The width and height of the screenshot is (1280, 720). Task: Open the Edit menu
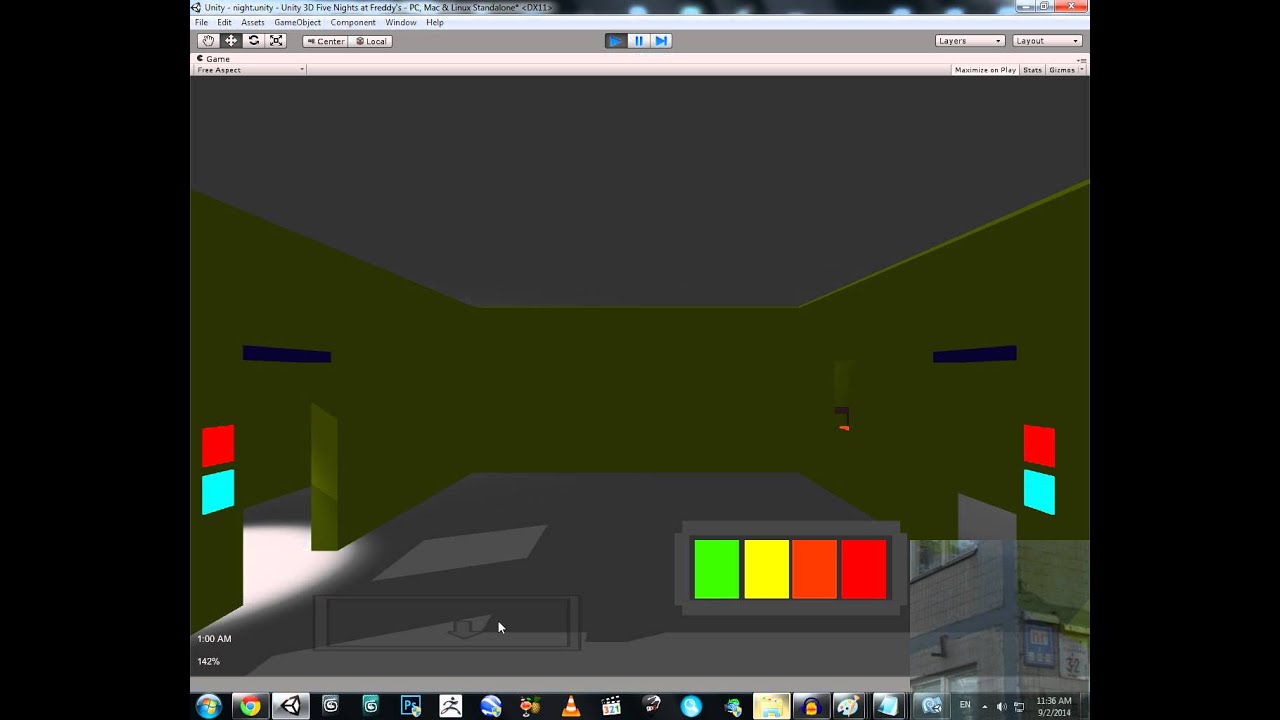coord(224,22)
